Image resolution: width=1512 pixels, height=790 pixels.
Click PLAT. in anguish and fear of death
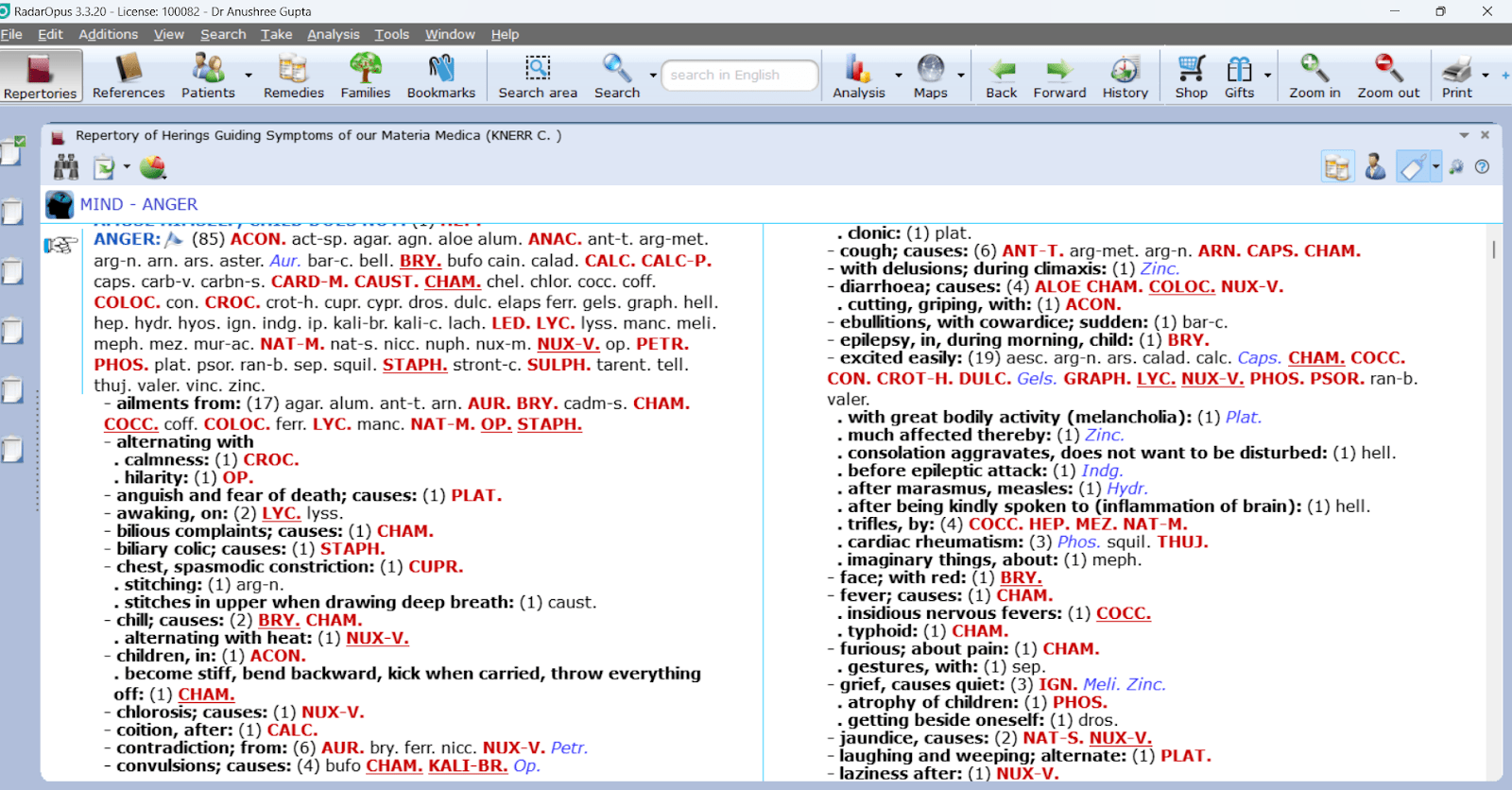click(476, 495)
